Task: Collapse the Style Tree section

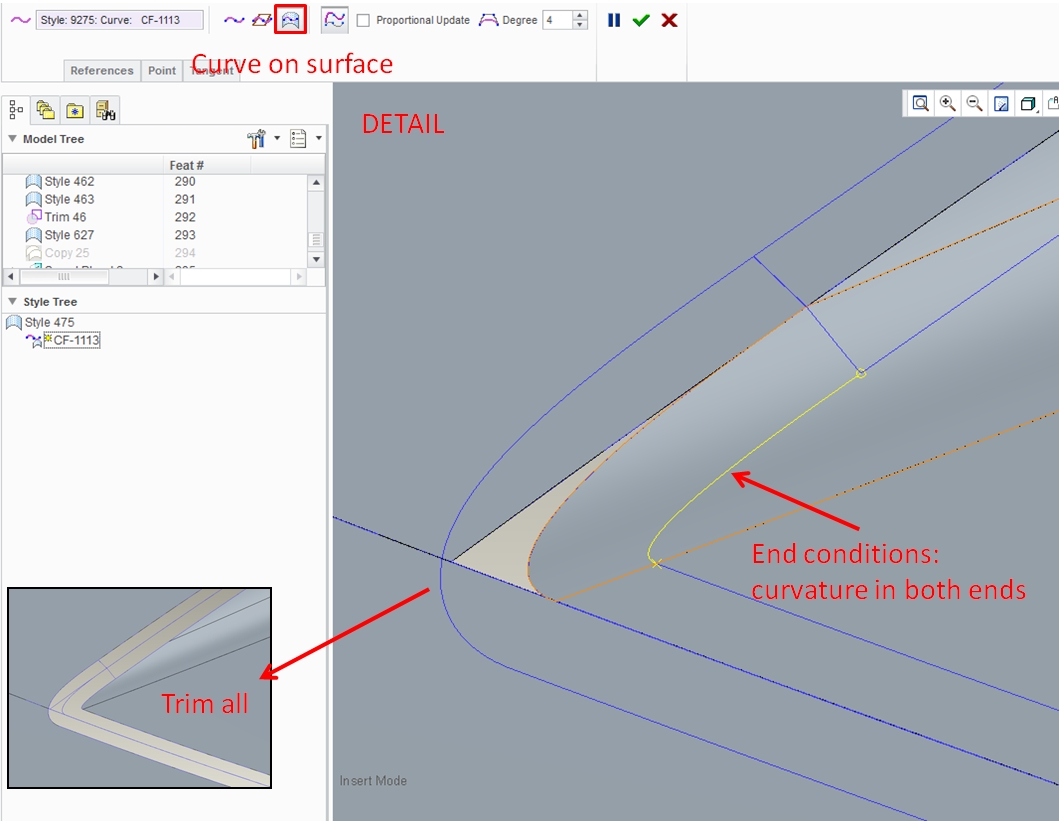Action: coord(12,301)
